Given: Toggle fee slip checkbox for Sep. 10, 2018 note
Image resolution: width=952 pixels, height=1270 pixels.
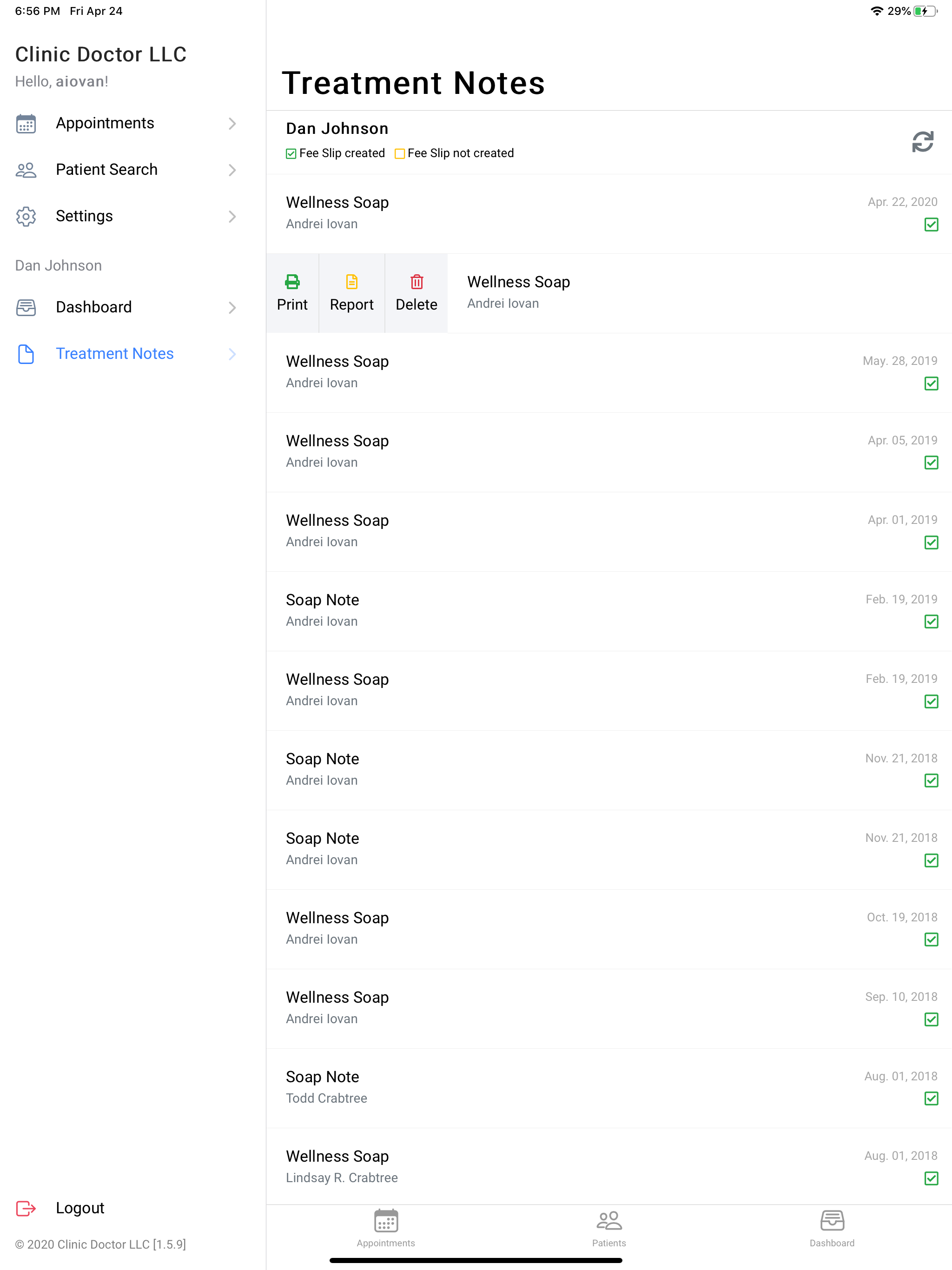Looking at the screenshot, I should [932, 1020].
